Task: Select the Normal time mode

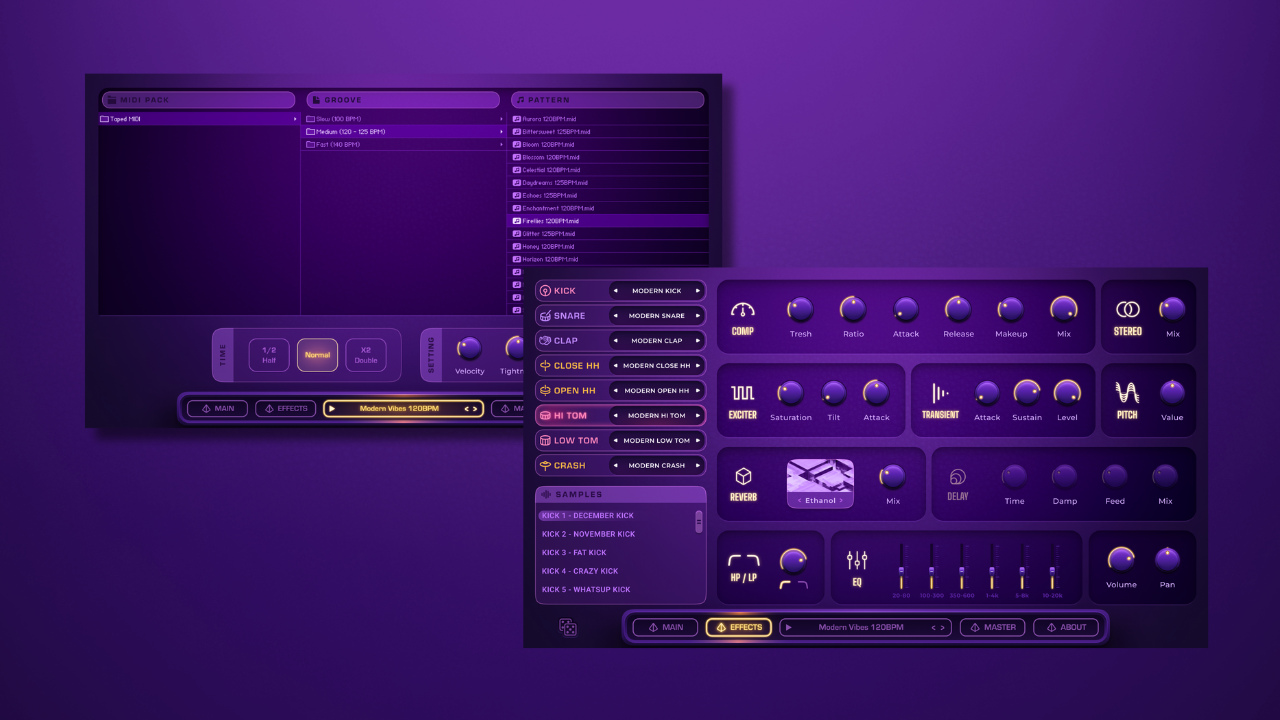Action: click(317, 354)
